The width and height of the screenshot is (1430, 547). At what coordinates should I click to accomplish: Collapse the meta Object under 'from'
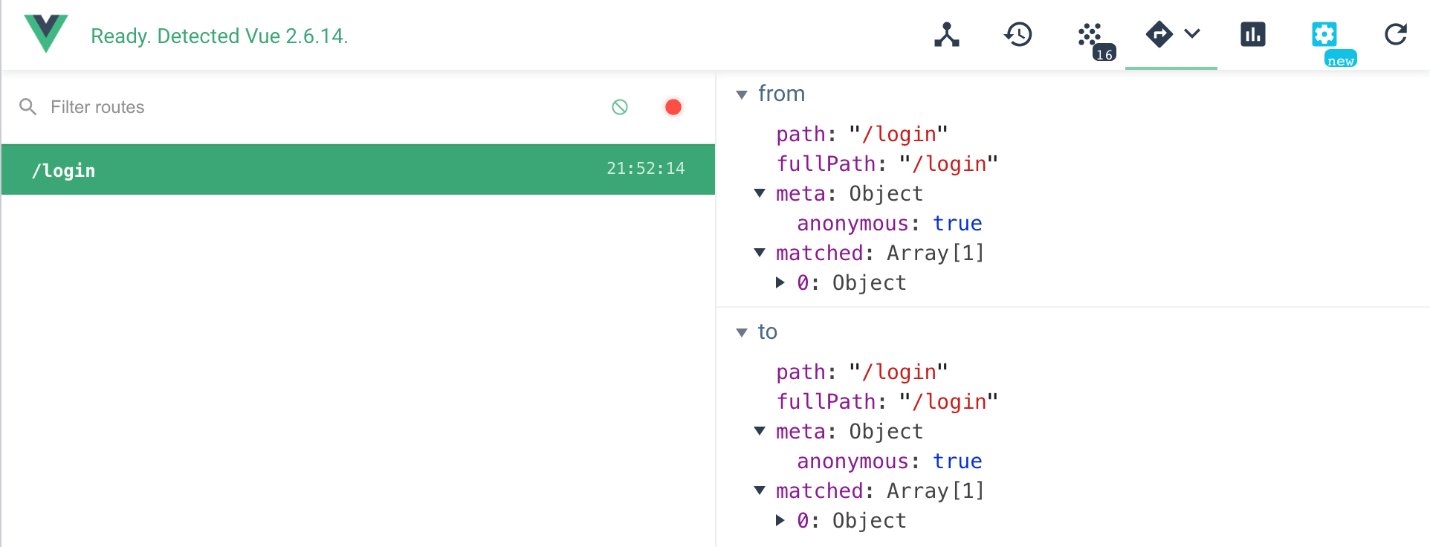[x=760, y=194]
